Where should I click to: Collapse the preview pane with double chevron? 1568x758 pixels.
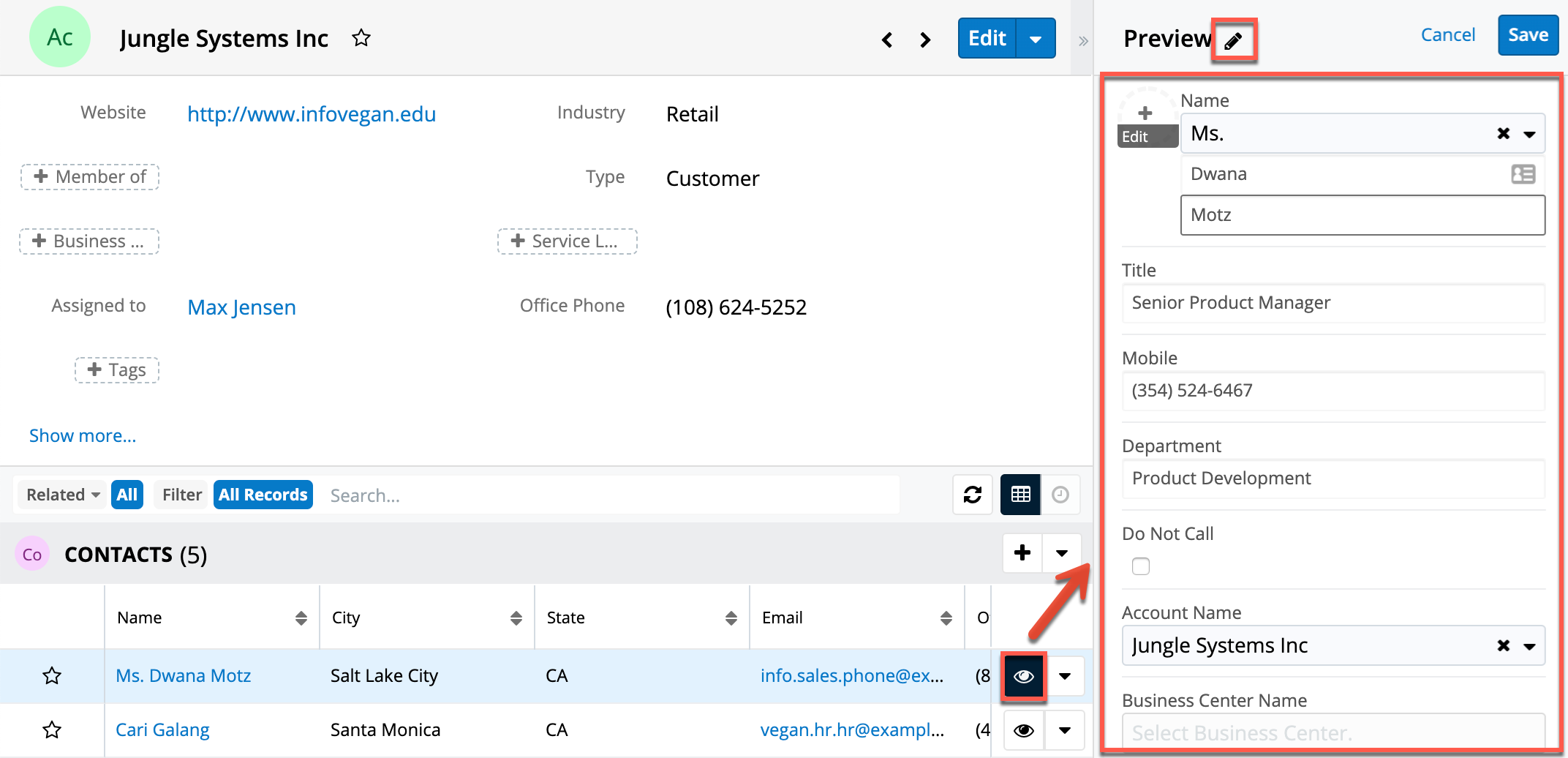1083,41
